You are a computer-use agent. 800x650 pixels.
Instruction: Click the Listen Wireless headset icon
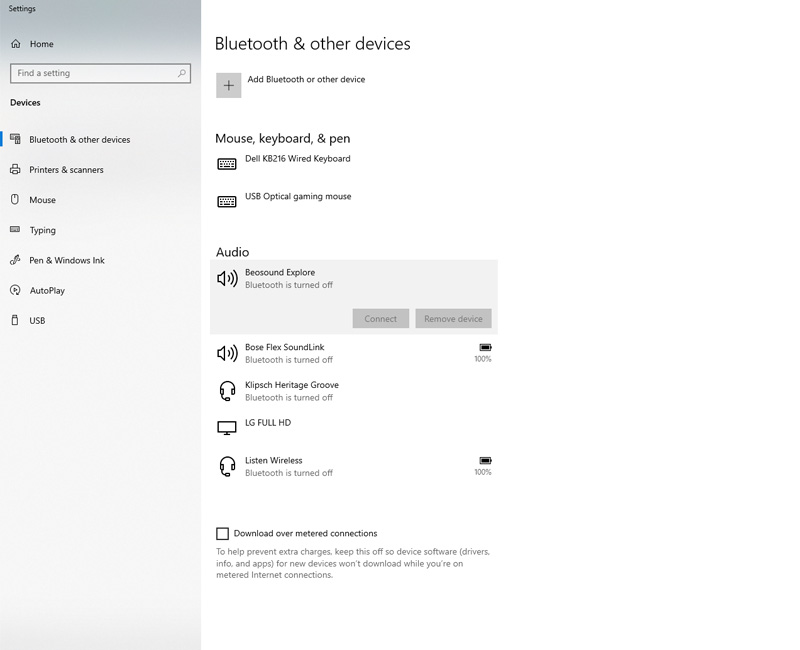point(228,466)
